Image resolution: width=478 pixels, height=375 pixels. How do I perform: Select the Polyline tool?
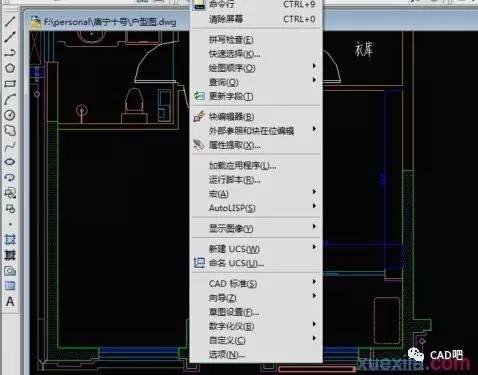point(10,52)
